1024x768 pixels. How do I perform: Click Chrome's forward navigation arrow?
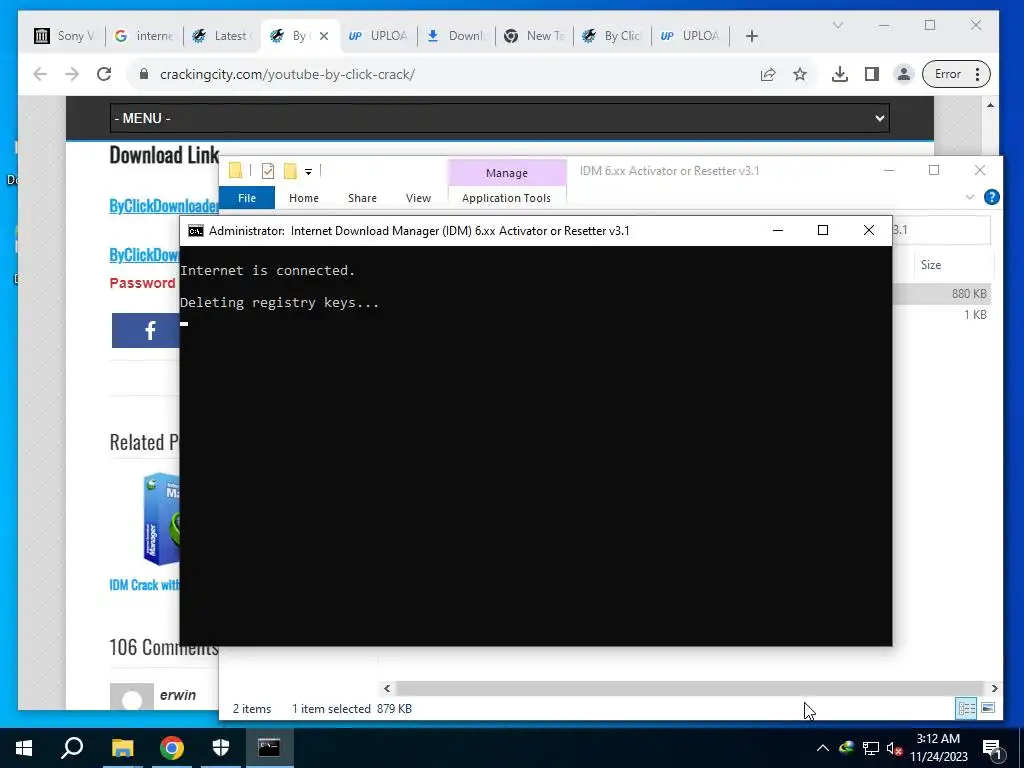(x=72, y=74)
